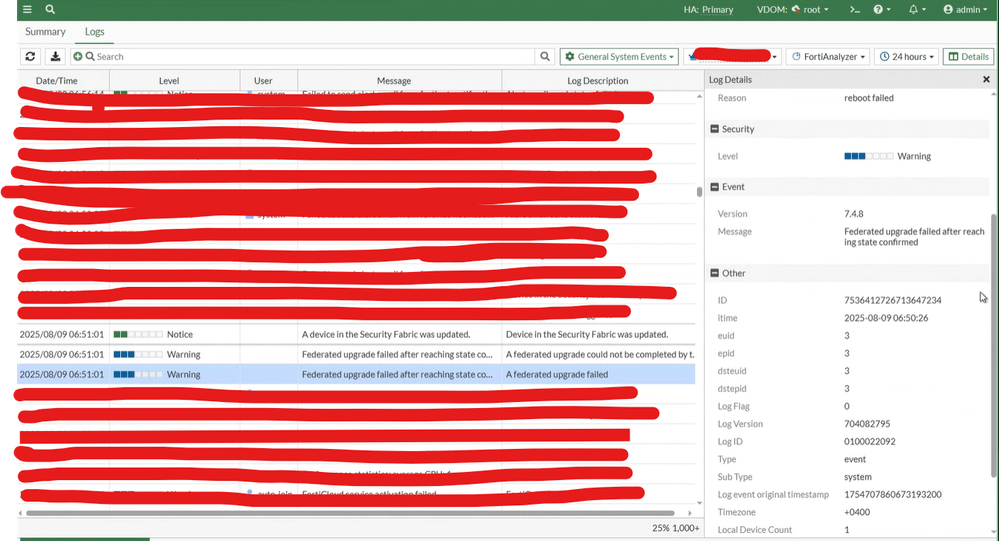Close the Log Details panel
Viewport: 999px width, 541px height.
click(986, 80)
